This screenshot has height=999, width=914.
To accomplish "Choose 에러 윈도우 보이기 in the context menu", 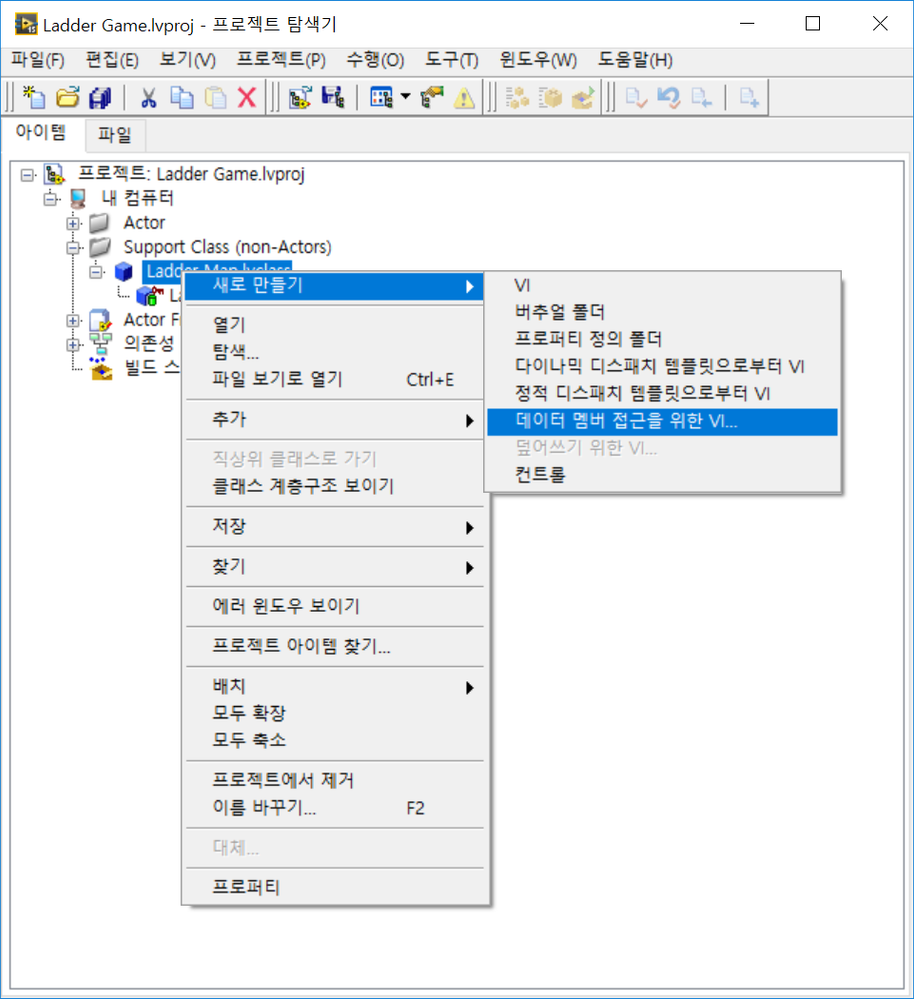I will (x=335, y=606).
